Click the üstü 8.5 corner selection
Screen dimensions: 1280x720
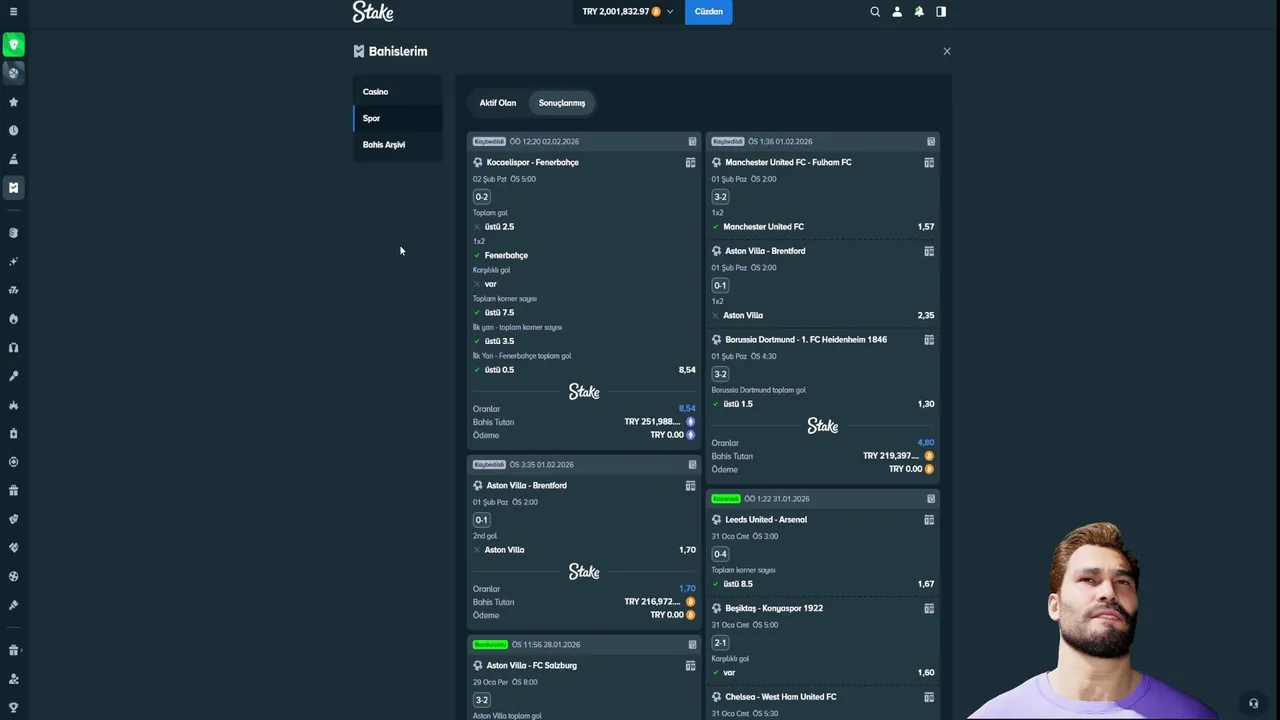click(x=738, y=584)
